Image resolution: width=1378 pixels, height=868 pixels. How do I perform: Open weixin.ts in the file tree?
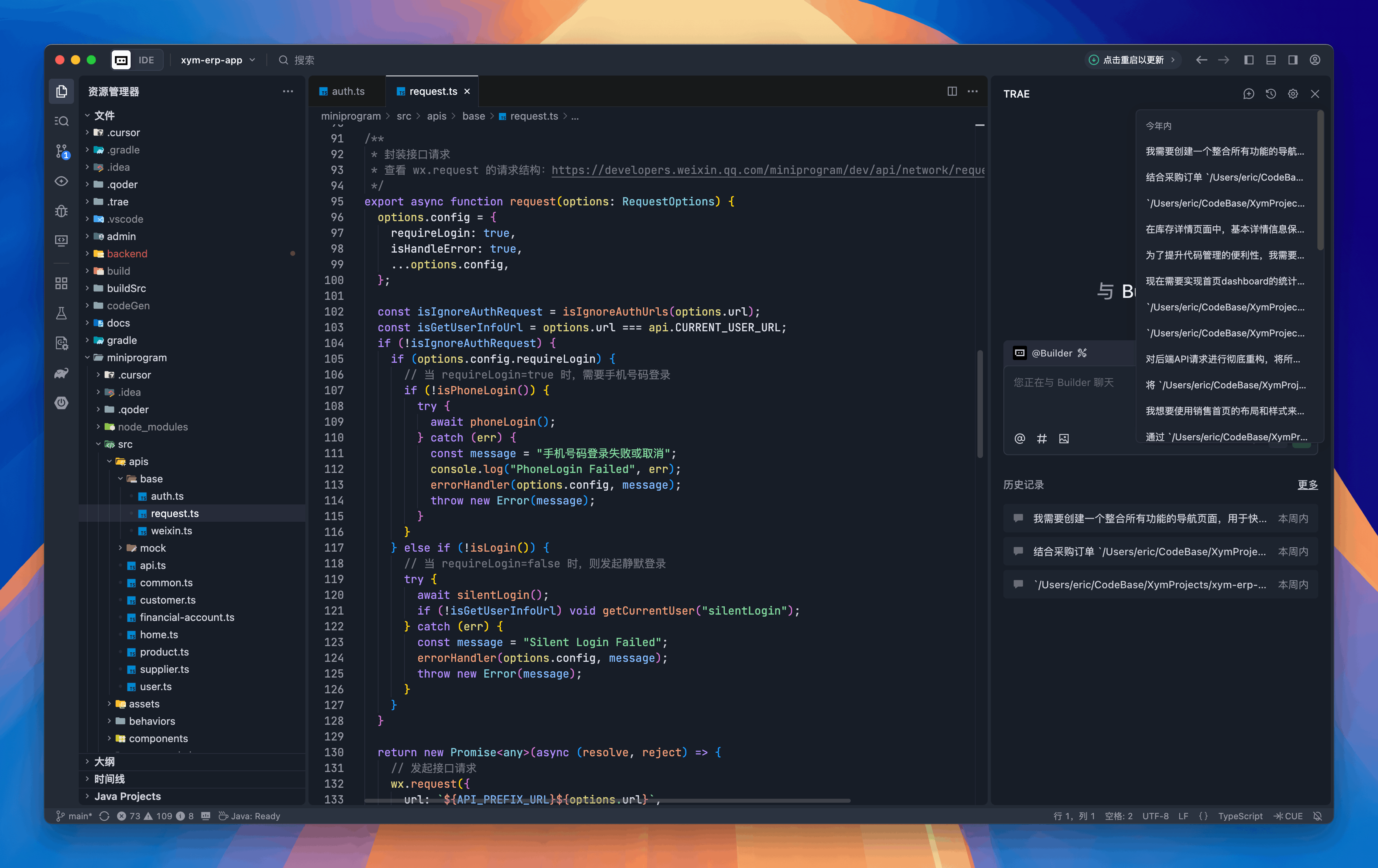click(171, 530)
